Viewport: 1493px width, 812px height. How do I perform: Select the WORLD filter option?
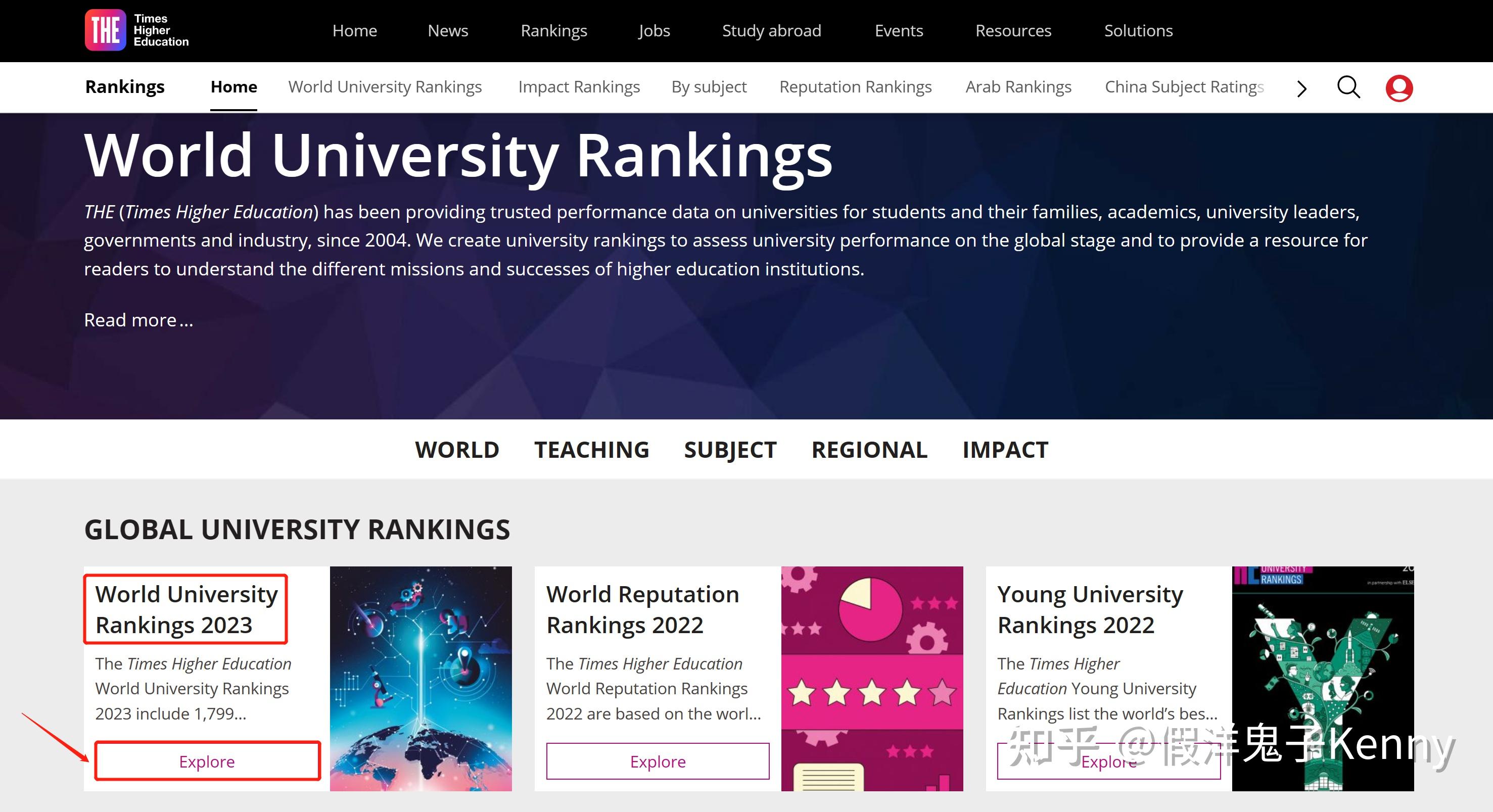457,449
